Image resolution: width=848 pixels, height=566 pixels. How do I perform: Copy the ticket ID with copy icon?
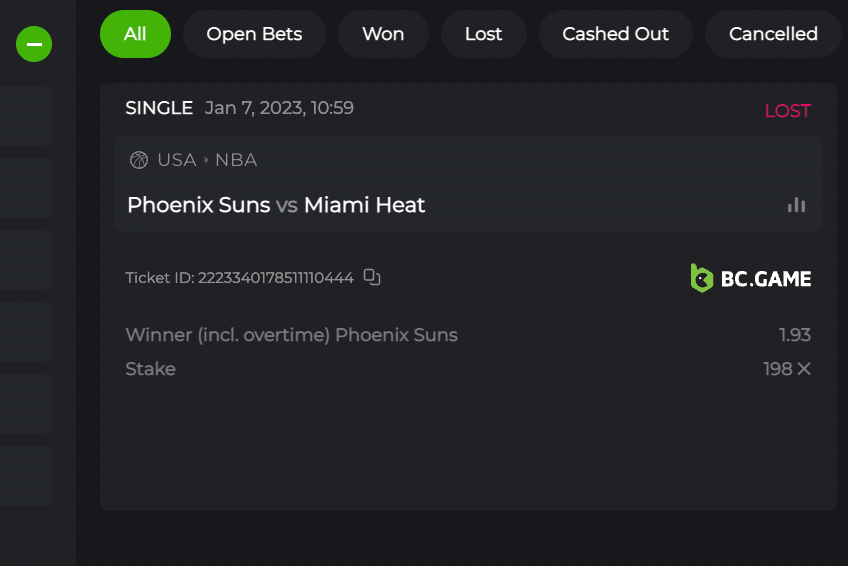pos(372,277)
